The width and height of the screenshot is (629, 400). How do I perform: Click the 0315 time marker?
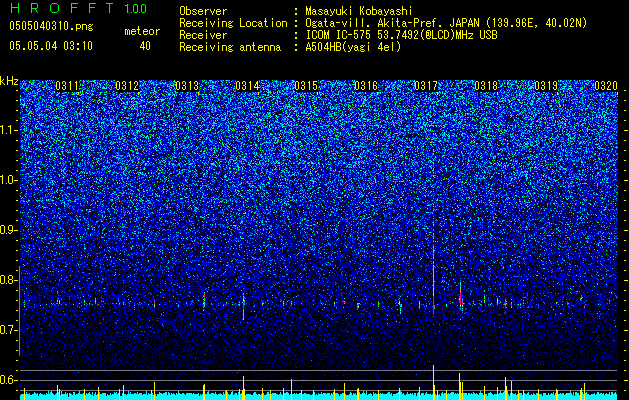(306, 86)
